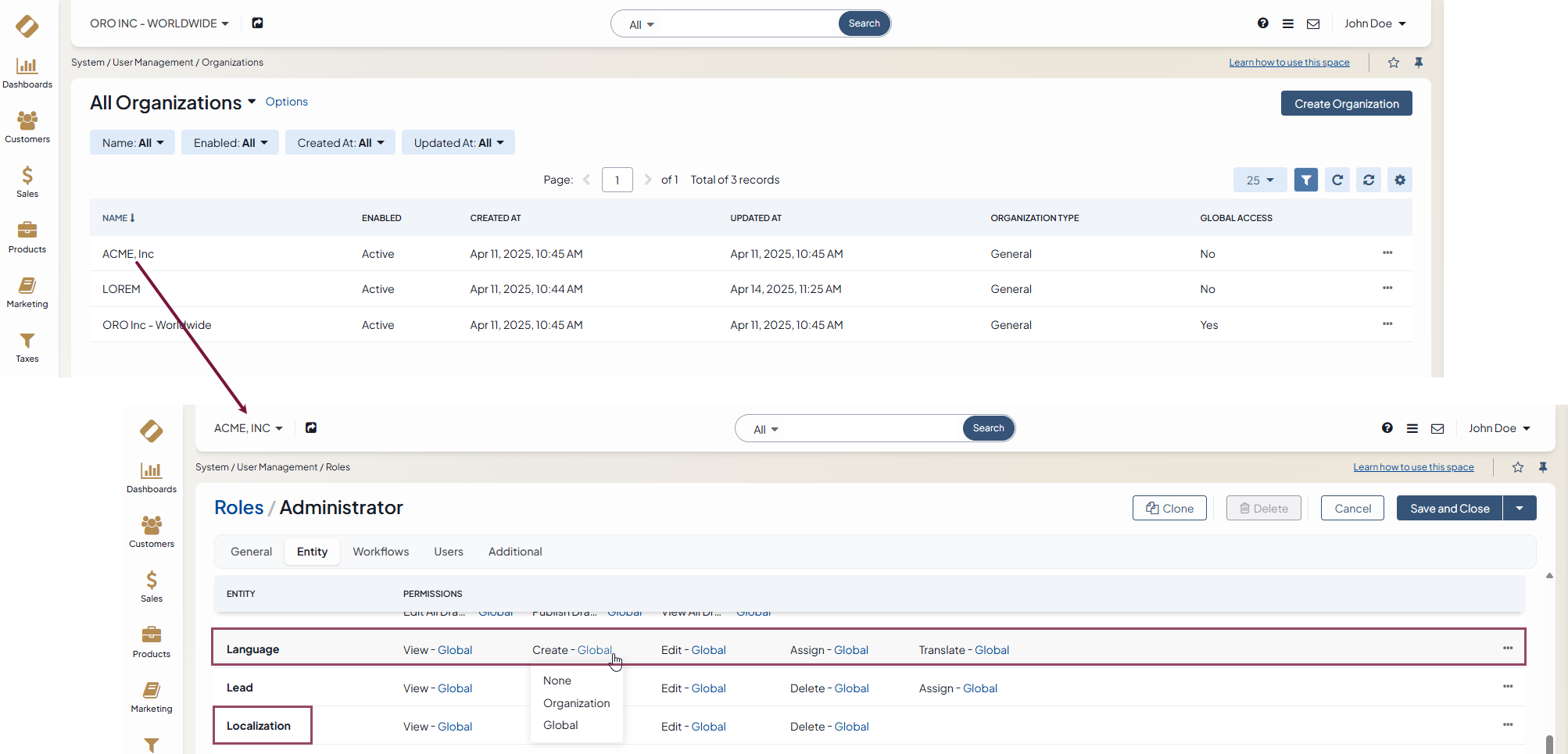Click the page number input field
The width and height of the screenshot is (1568, 754).
coord(617,180)
